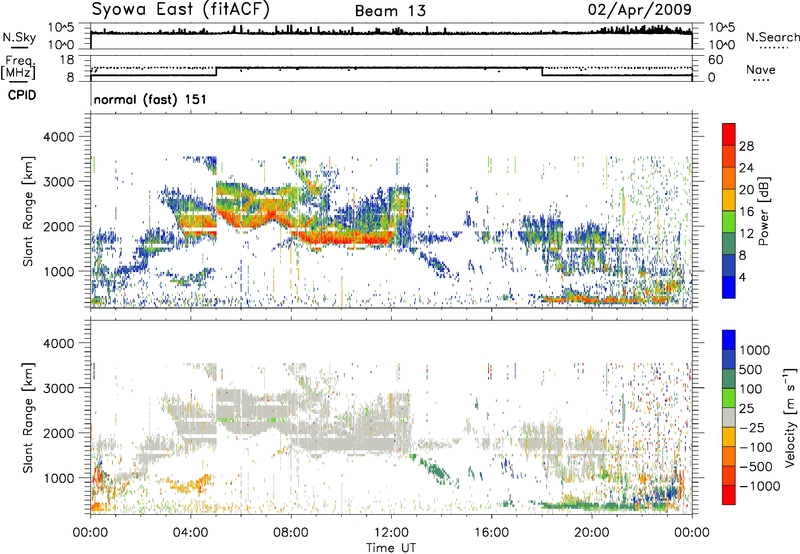
Task: Click the '12:00' time tick label
Action: tap(391, 533)
